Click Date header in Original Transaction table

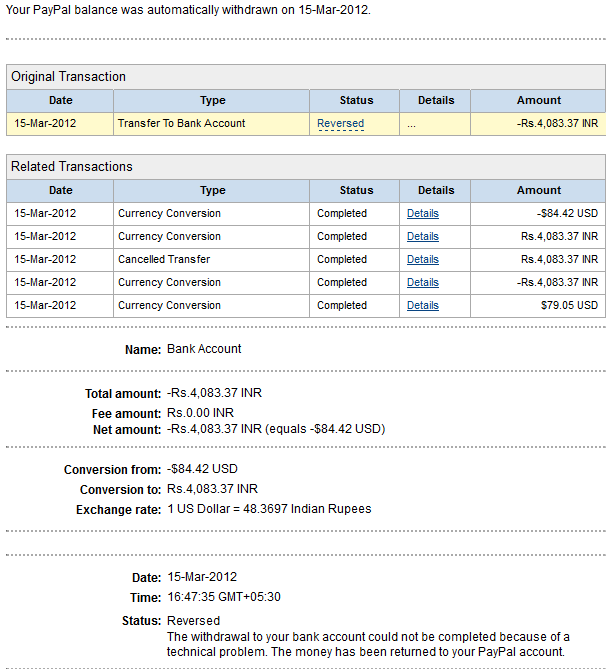[x=60, y=100]
